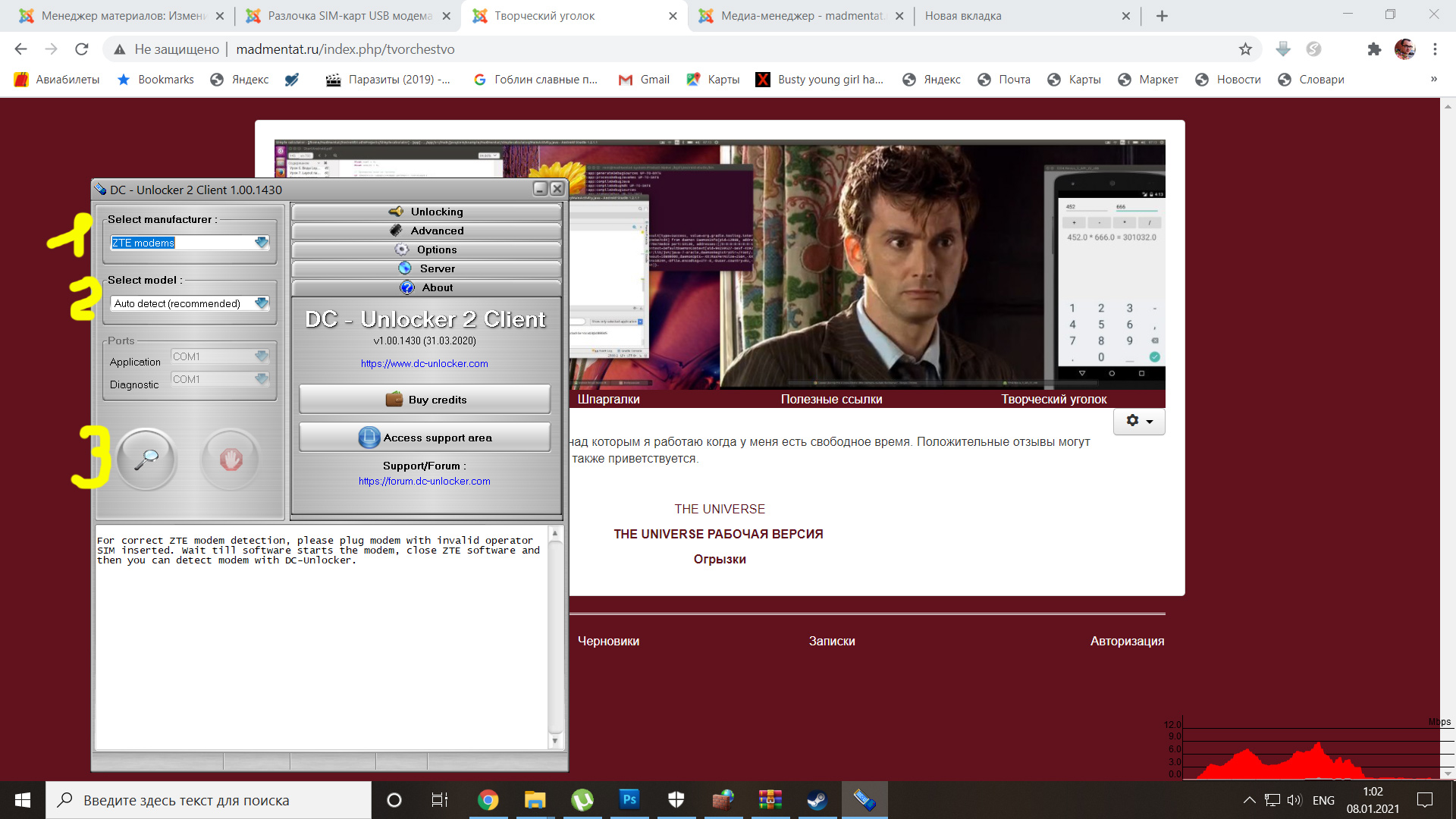Screen dimensions: 1456x819
Task: Click the red stop hand button
Action: coord(231,459)
